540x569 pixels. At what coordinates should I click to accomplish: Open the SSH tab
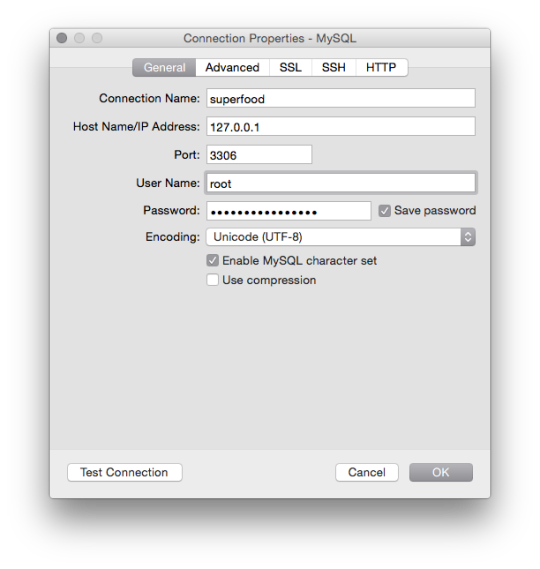tap(334, 67)
